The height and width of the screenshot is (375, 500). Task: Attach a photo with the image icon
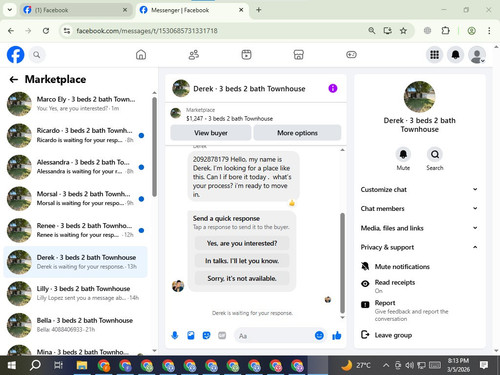pyautogui.click(x=191, y=335)
